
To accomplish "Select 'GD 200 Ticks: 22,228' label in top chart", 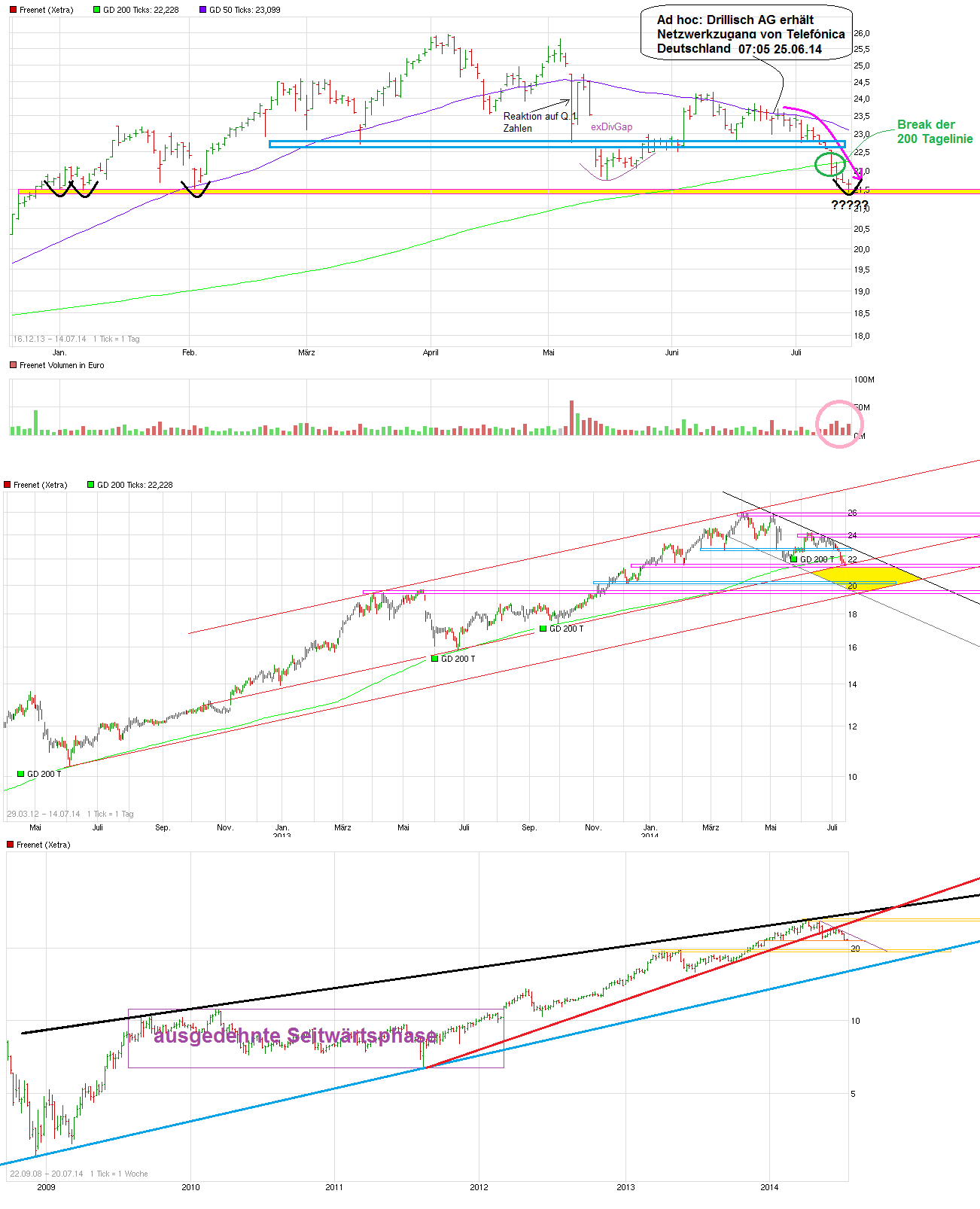I will coord(141,10).
